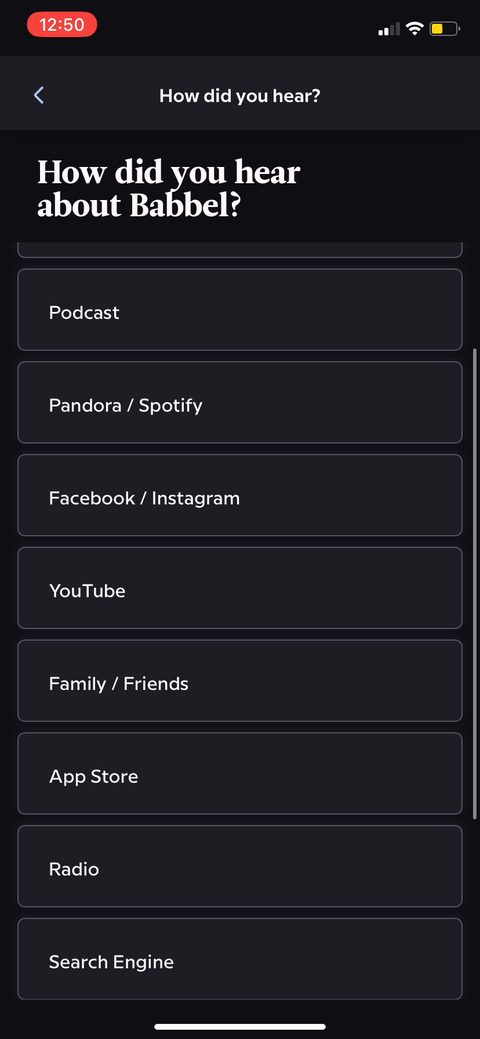
Task: Tap the 'How did you hear about Babbel?' heading
Action: 168,189
